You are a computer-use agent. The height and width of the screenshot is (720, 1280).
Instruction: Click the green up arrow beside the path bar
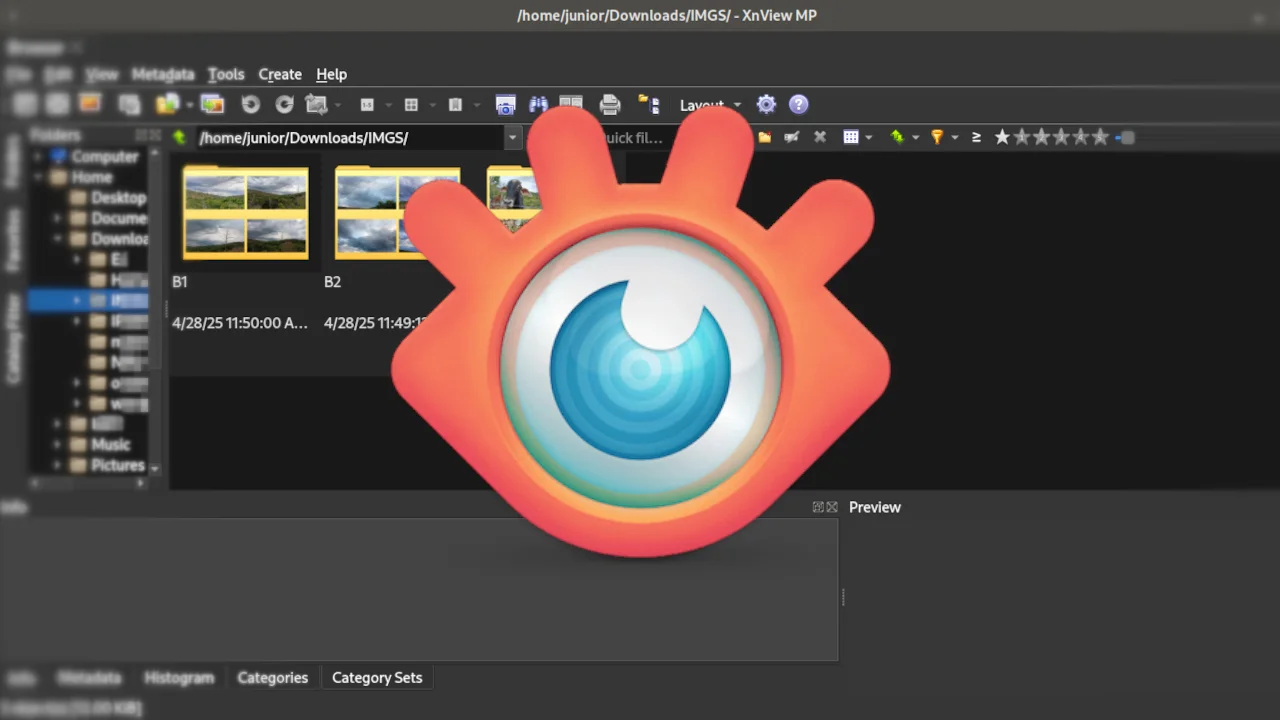pos(179,137)
